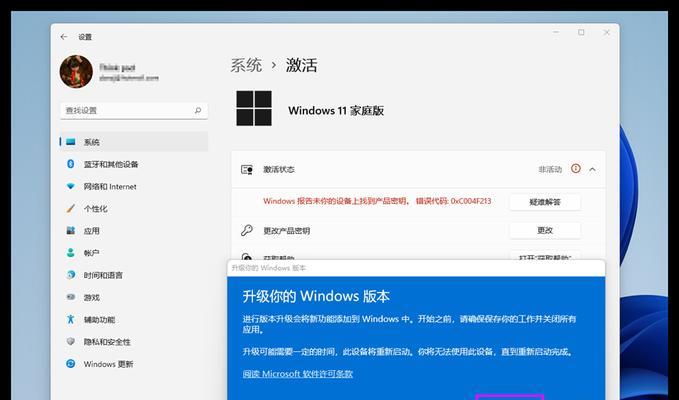The image size is (679, 400).
Task: Click 系统 in the breadcrumb
Action: click(x=246, y=65)
